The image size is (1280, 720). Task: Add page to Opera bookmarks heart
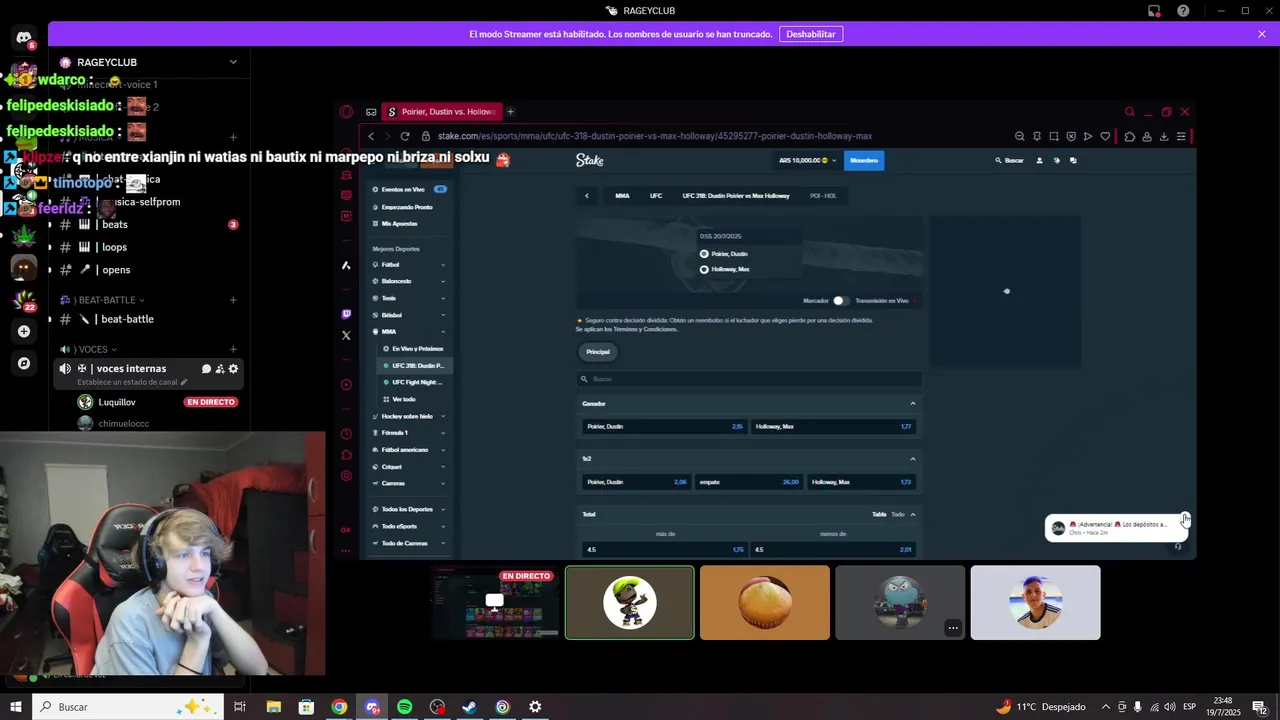[x=1105, y=136]
